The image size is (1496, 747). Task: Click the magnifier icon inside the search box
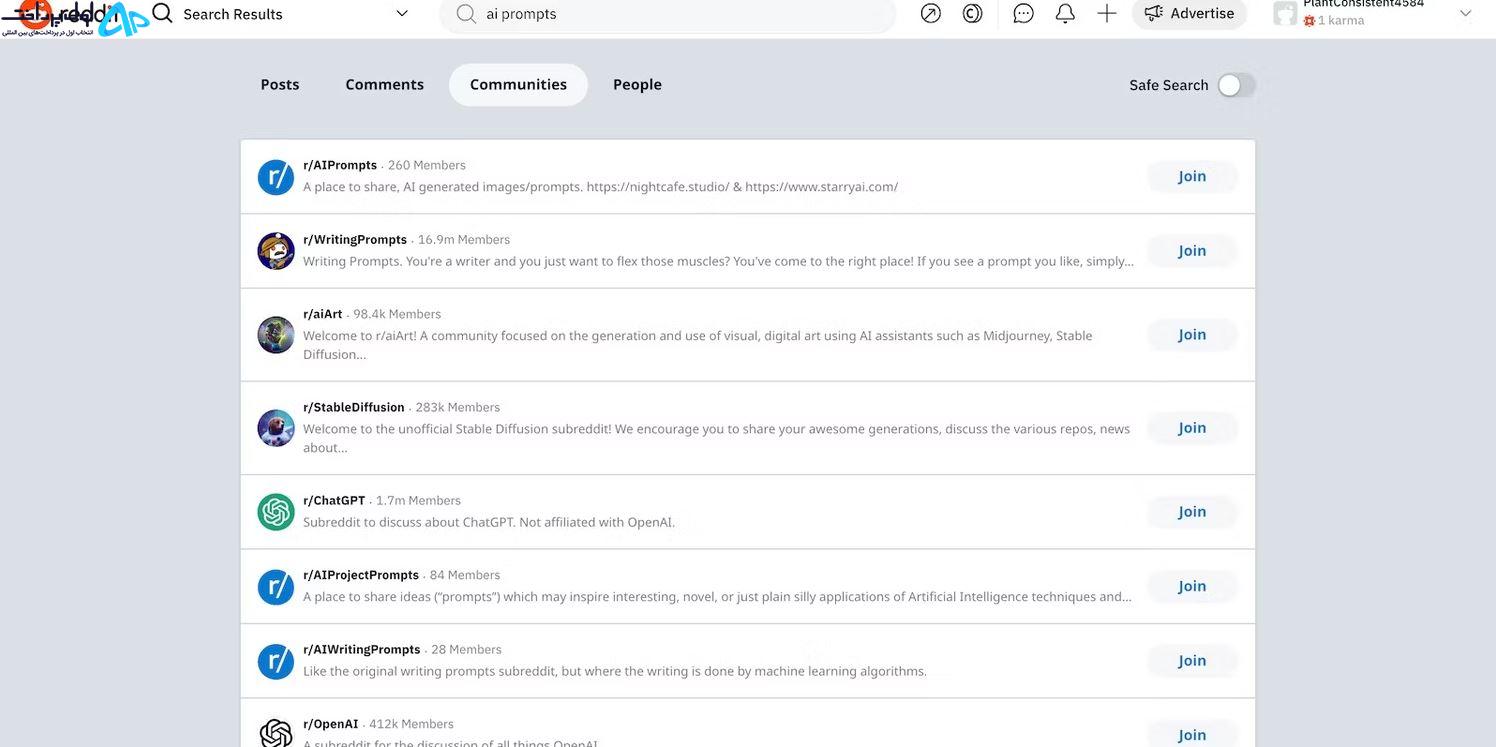tap(466, 14)
